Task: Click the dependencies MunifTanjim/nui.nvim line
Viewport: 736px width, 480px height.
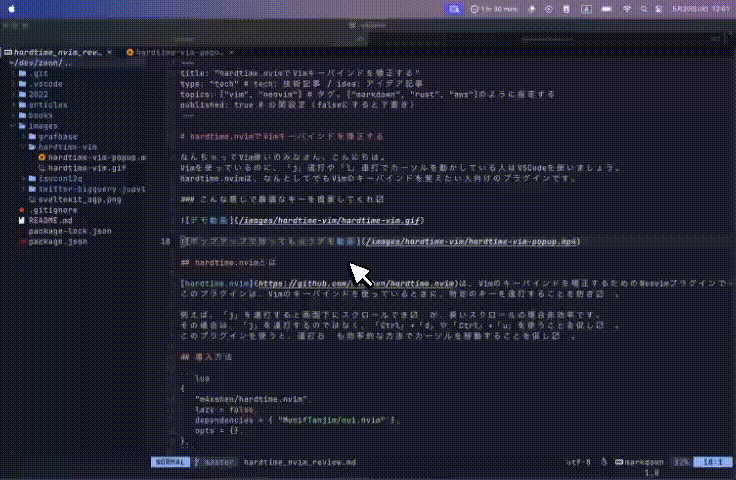Action: (297, 420)
